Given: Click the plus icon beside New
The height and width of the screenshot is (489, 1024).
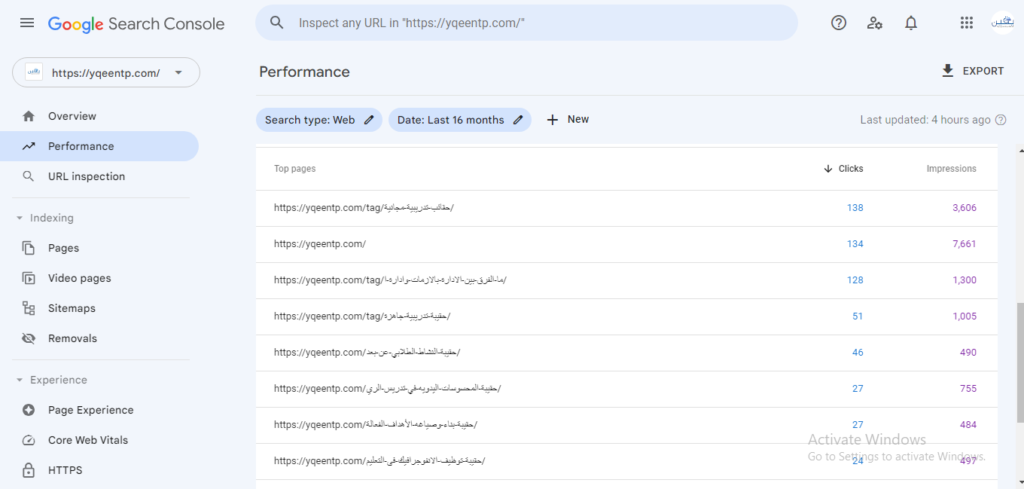Looking at the screenshot, I should tap(552, 120).
